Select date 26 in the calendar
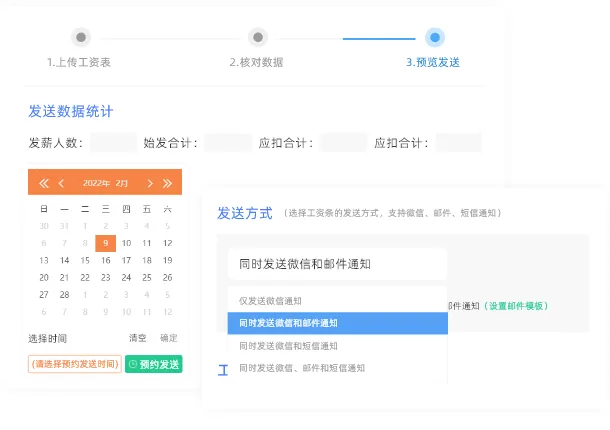The width and height of the screenshot is (610, 430). click(167, 277)
